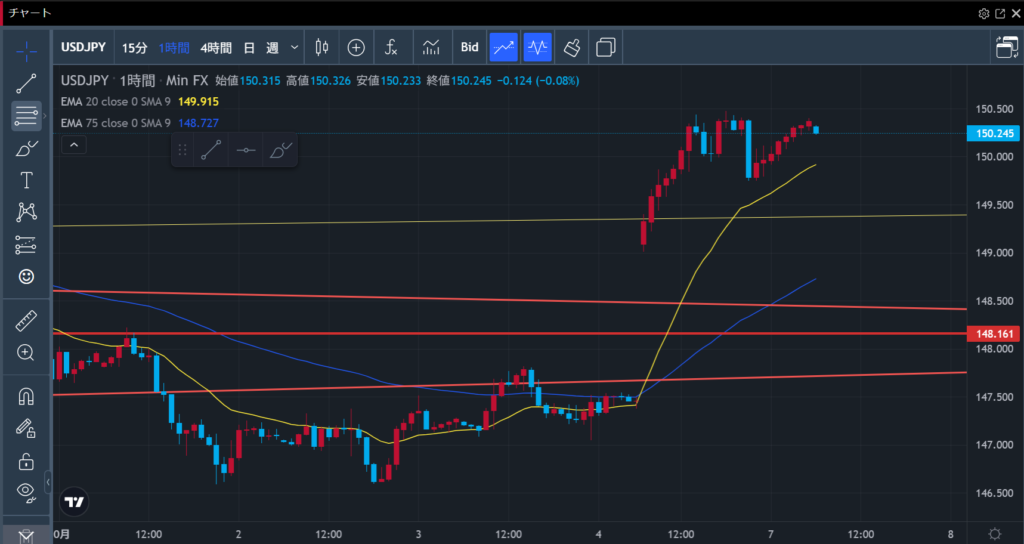The image size is (1024, 544).
Task: Open chart settings gear at bottom right
Action: pos(995,534)
